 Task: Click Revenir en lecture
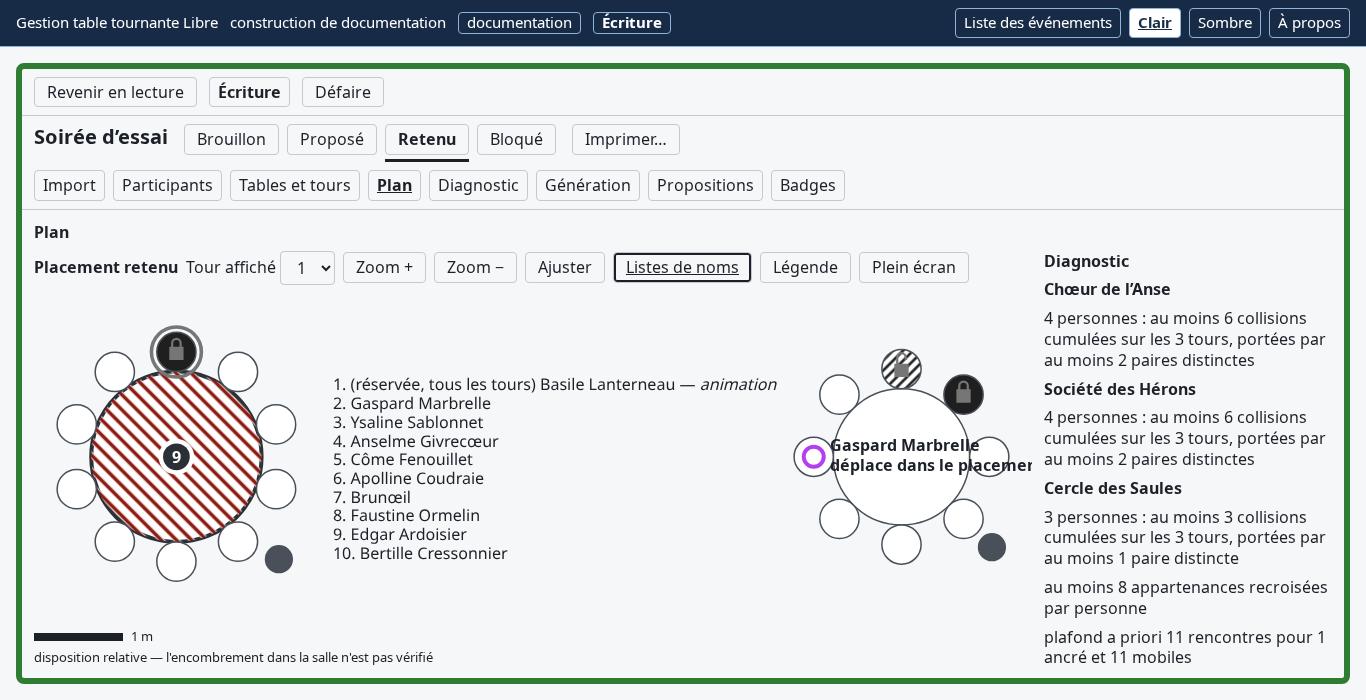115,93
